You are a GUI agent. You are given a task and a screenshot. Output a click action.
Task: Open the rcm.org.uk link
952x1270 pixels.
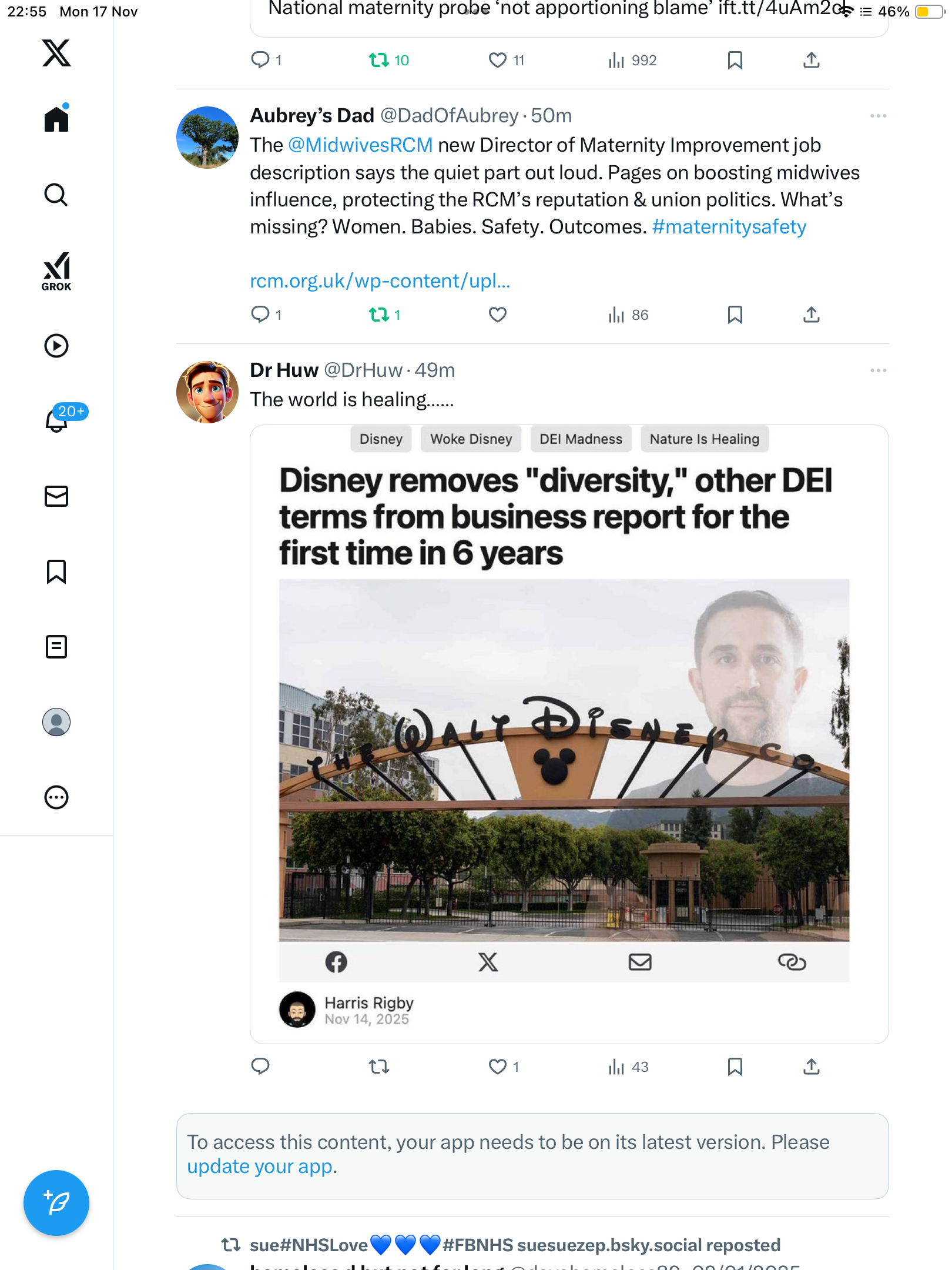coord(380,281)
